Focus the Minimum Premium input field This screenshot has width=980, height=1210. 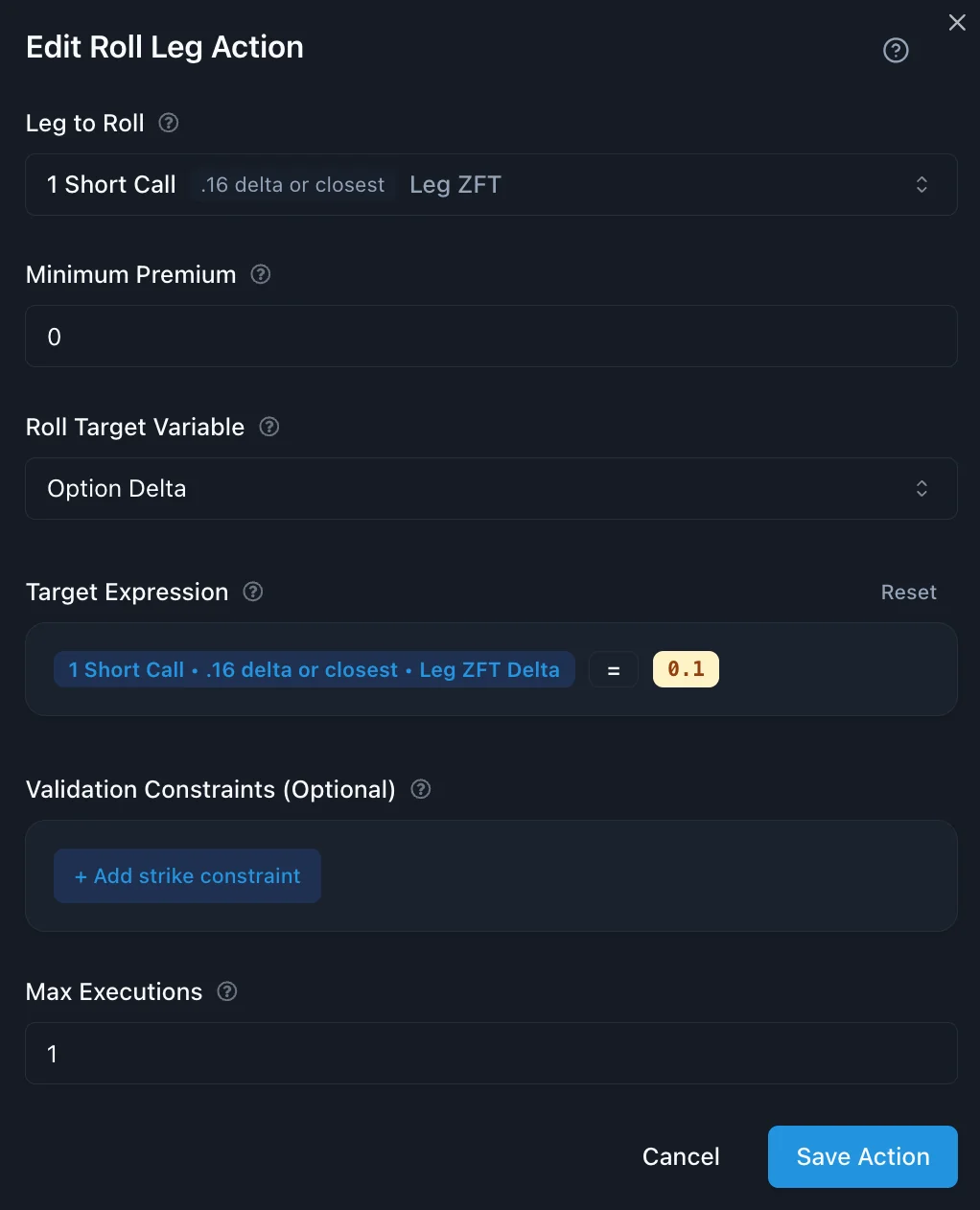(491, 337)
